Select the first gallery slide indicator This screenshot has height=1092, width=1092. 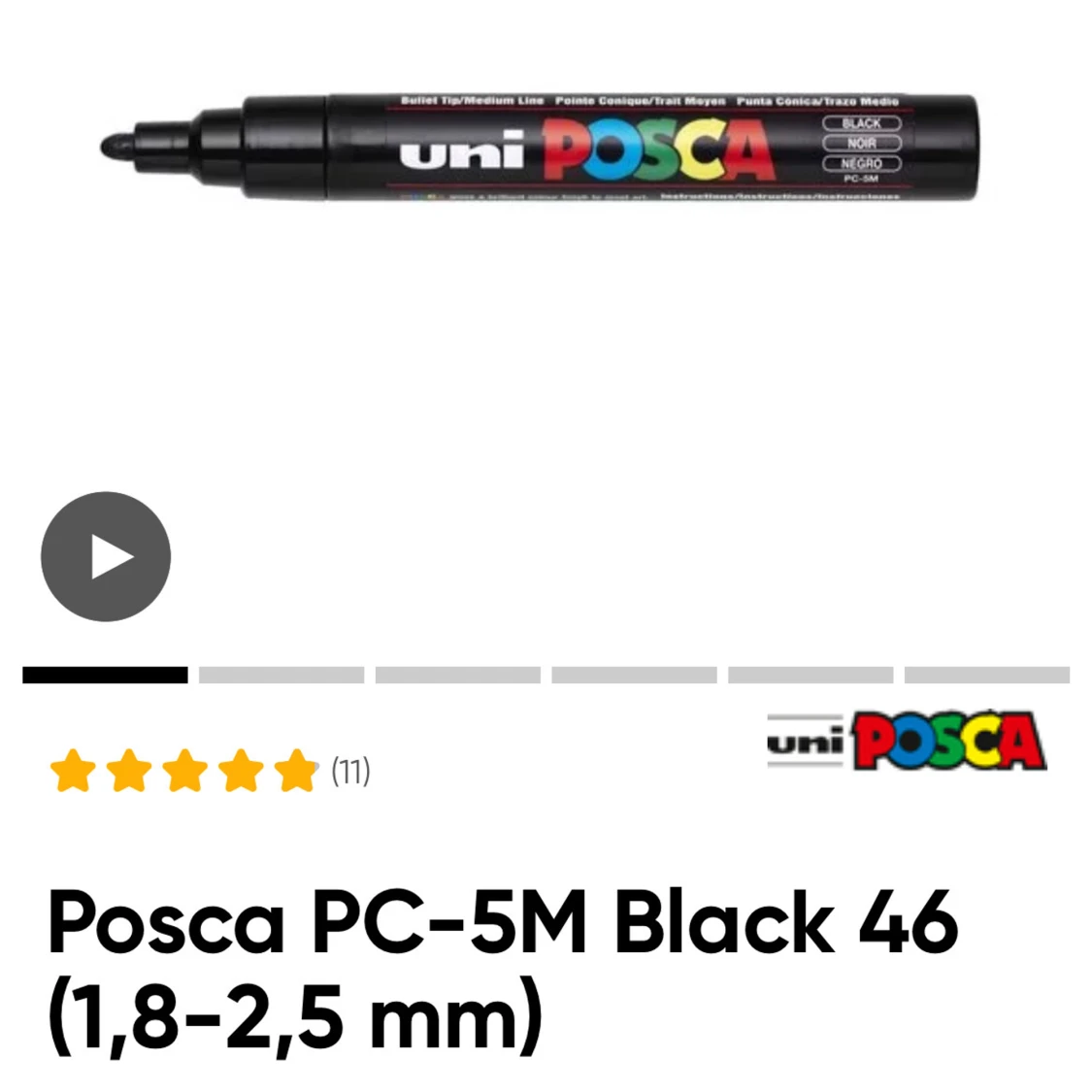[x=105, y=675]
